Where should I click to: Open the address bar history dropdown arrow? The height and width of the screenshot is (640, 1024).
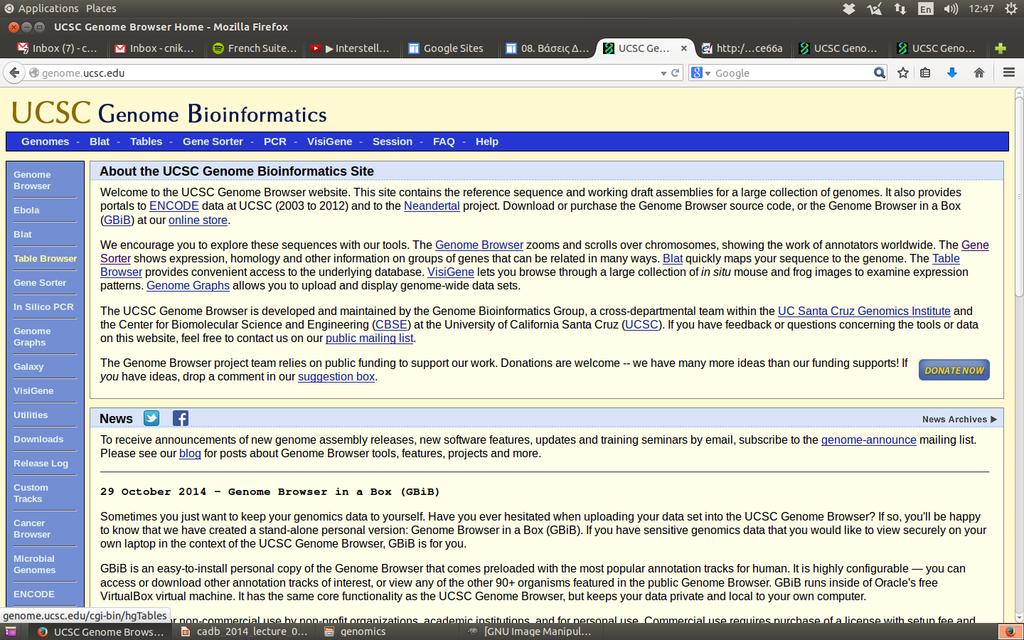click(x=664, y=73)
